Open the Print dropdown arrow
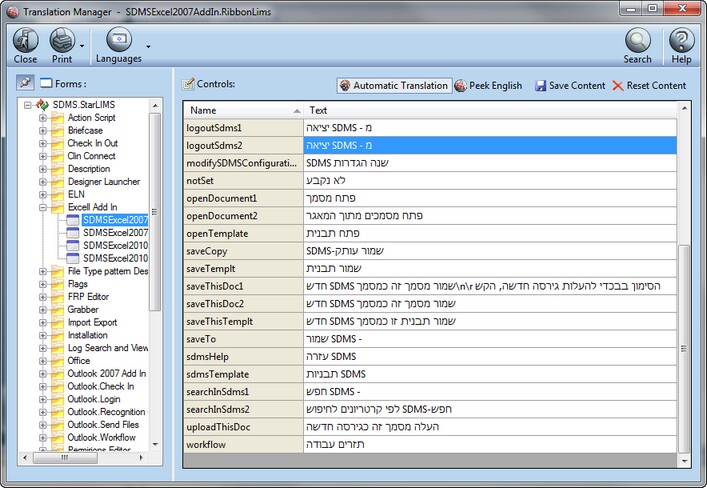This screenshot has height=488, width=707. [82, 46]
